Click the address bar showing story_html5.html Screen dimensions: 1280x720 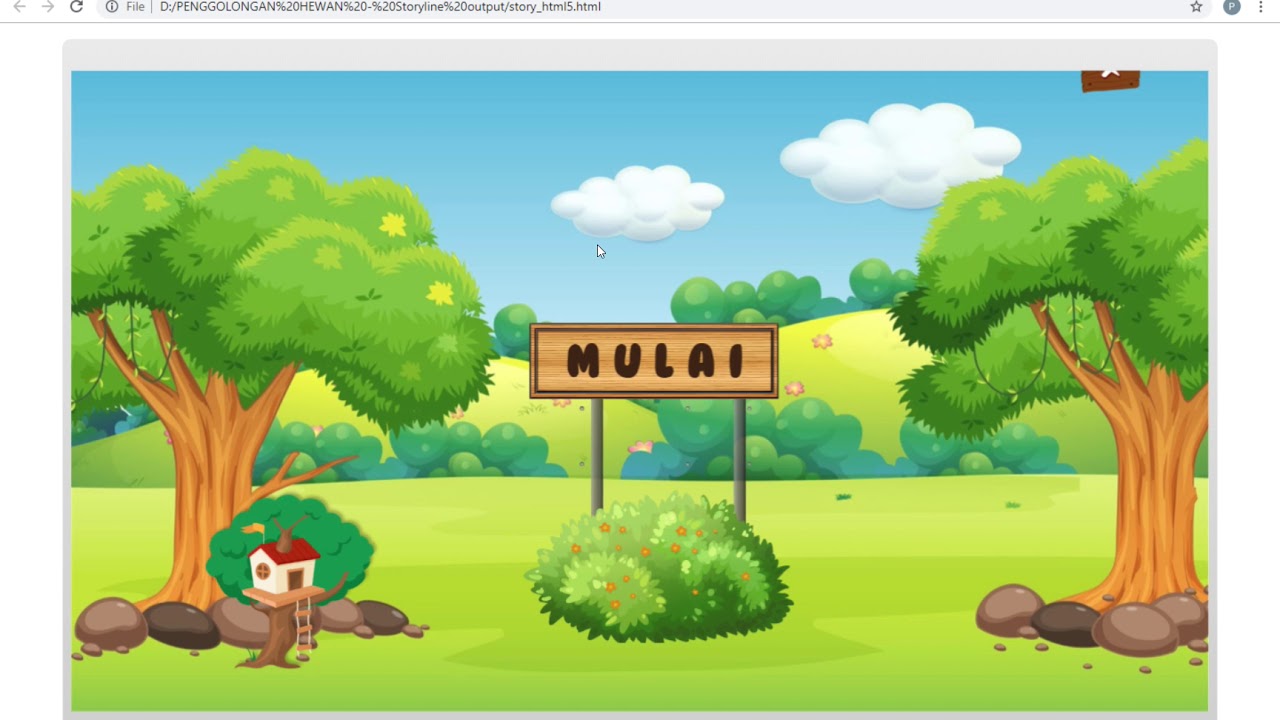click(x=380, y=7)
